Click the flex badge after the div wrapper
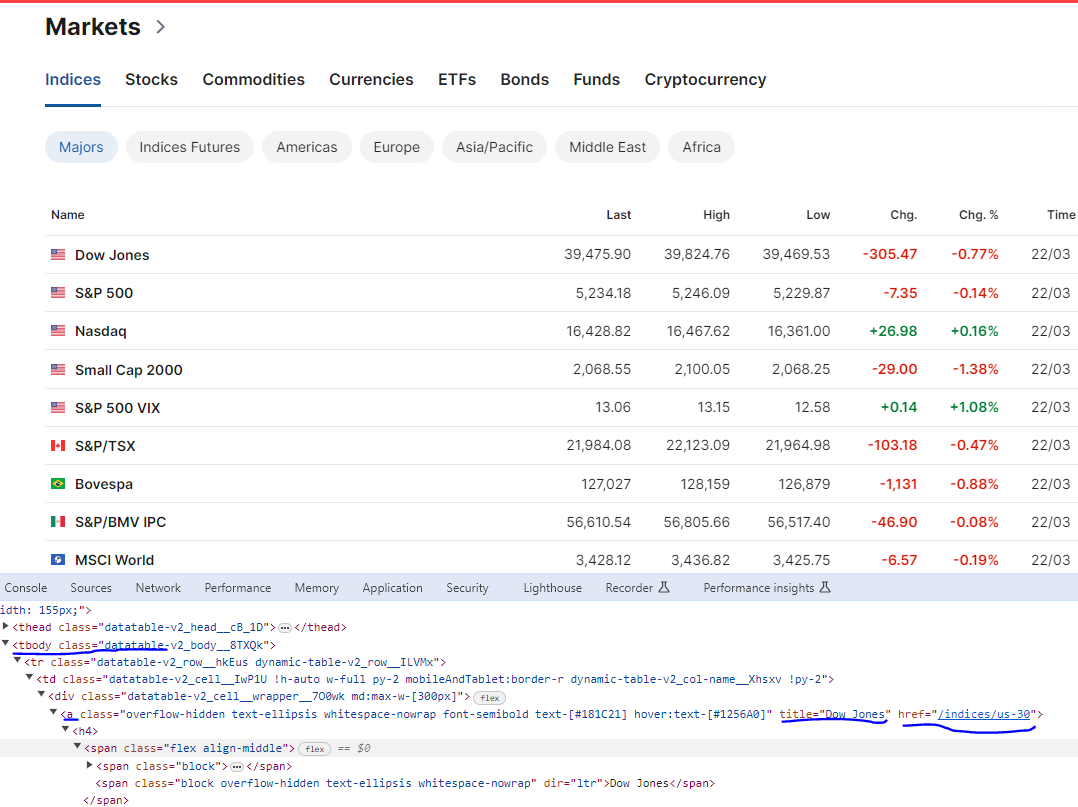Viewport: 1078px width, 807px height. point(490,698)
